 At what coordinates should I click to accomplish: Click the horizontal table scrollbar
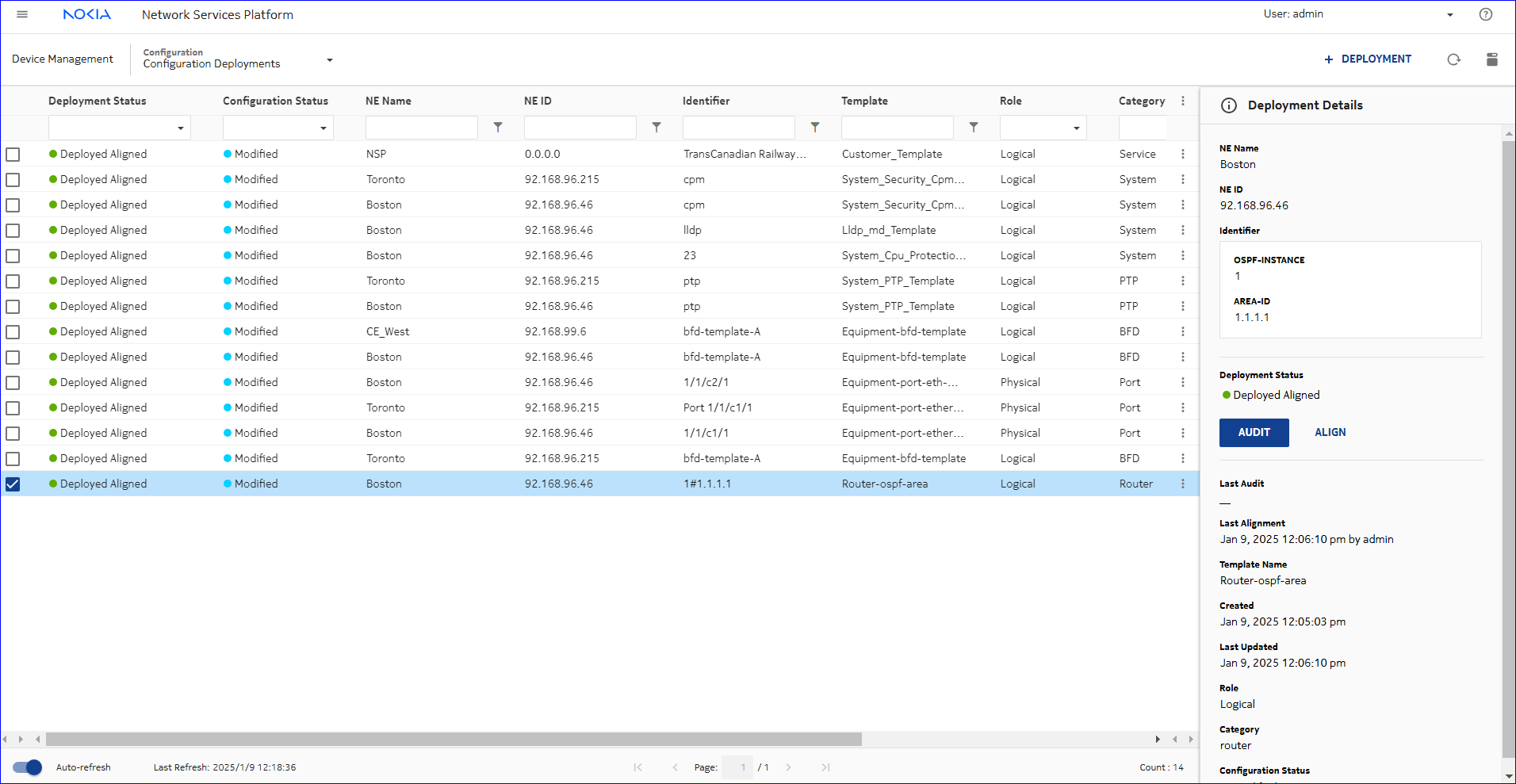pos(454,739)
